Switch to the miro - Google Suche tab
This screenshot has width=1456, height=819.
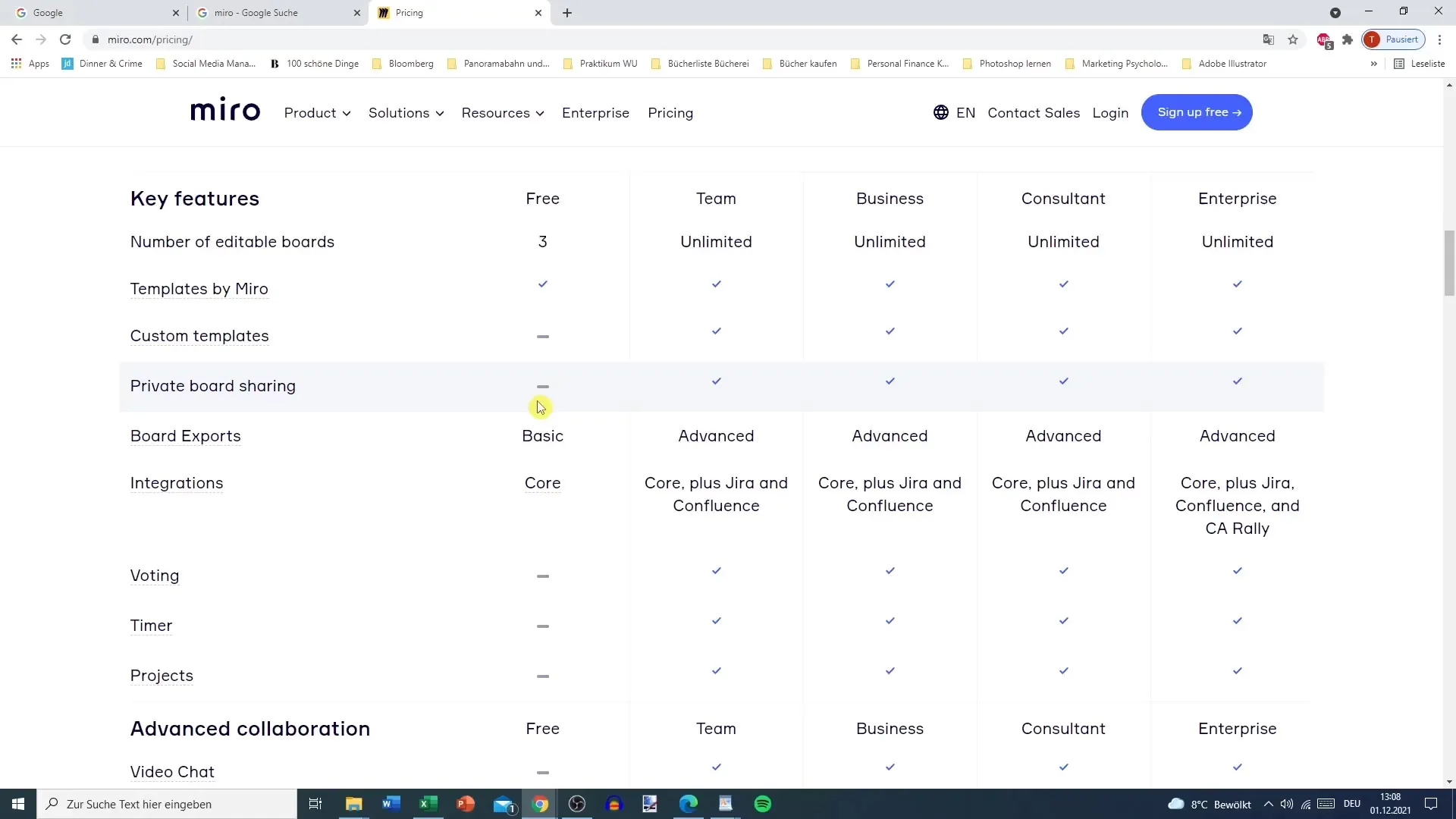[x=277, y=13]
